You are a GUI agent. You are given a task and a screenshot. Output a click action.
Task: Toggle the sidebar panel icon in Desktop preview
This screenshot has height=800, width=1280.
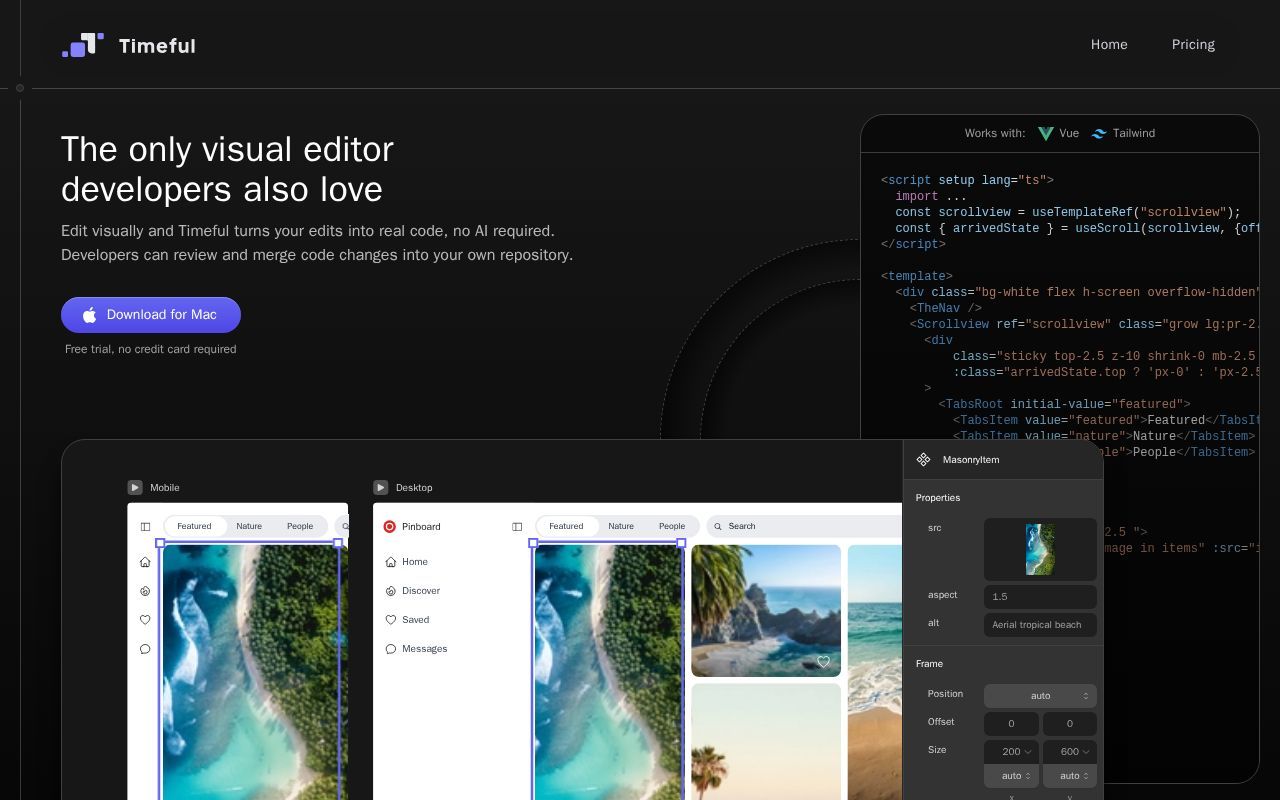(517, 526)
